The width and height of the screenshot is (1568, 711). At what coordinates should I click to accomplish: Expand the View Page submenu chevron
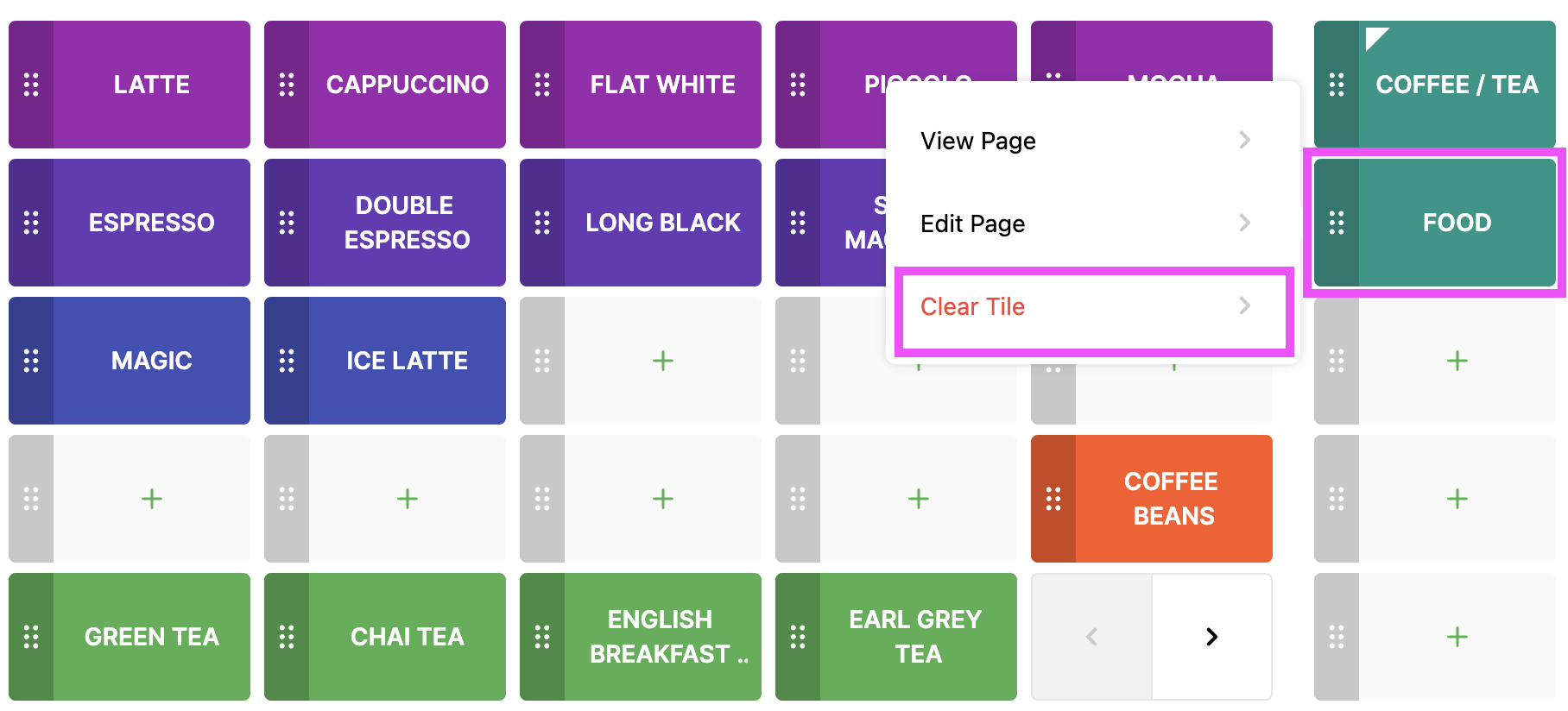click(x=1244, y=140)
